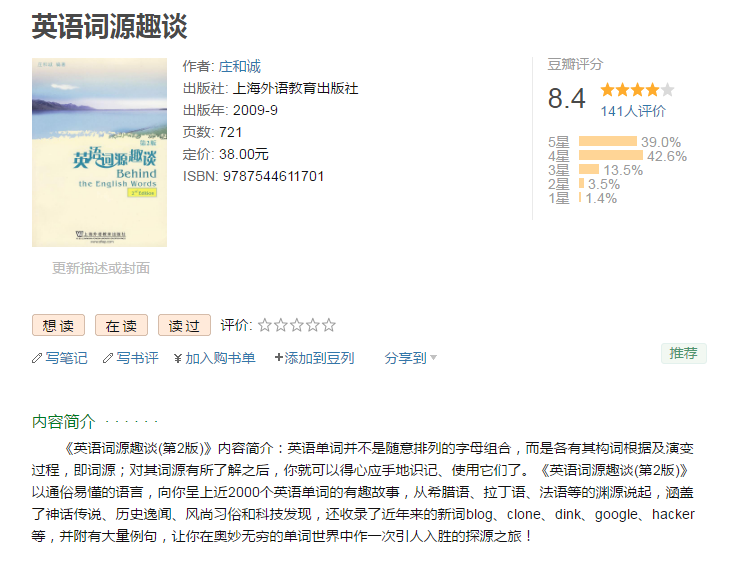736x564 pixels.
Task: Click the fifth rating star
Action: 329,325
